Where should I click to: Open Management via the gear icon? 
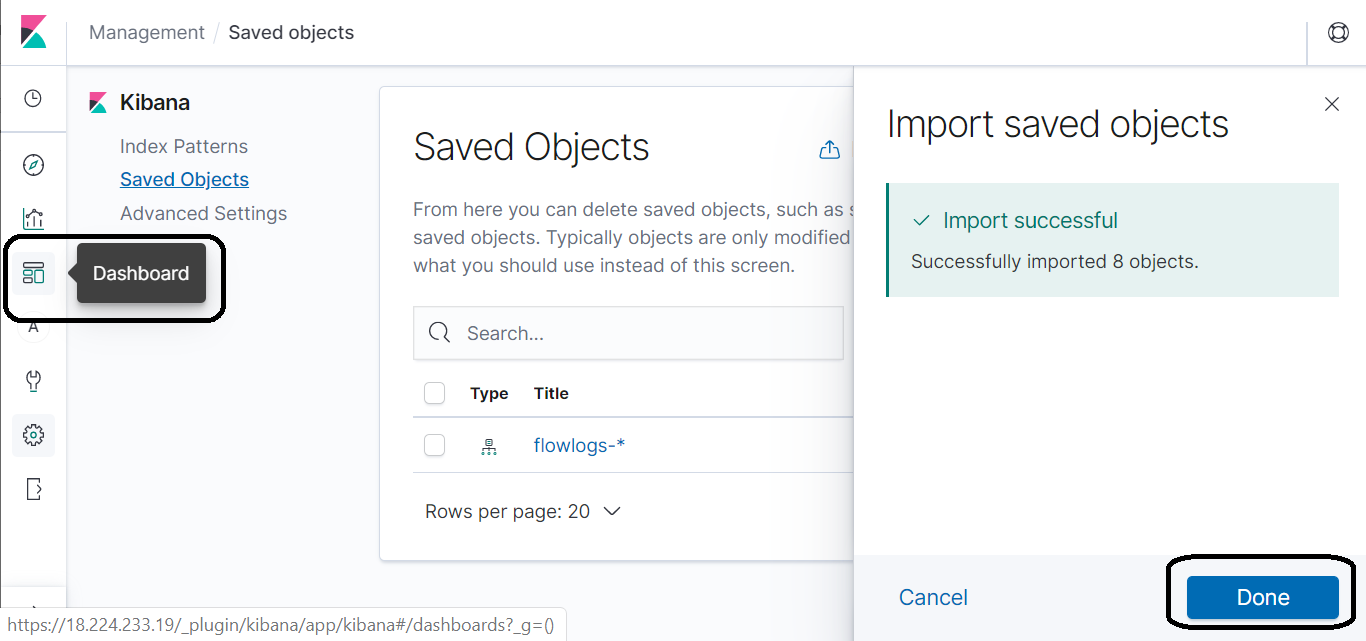tap(33, 435)
